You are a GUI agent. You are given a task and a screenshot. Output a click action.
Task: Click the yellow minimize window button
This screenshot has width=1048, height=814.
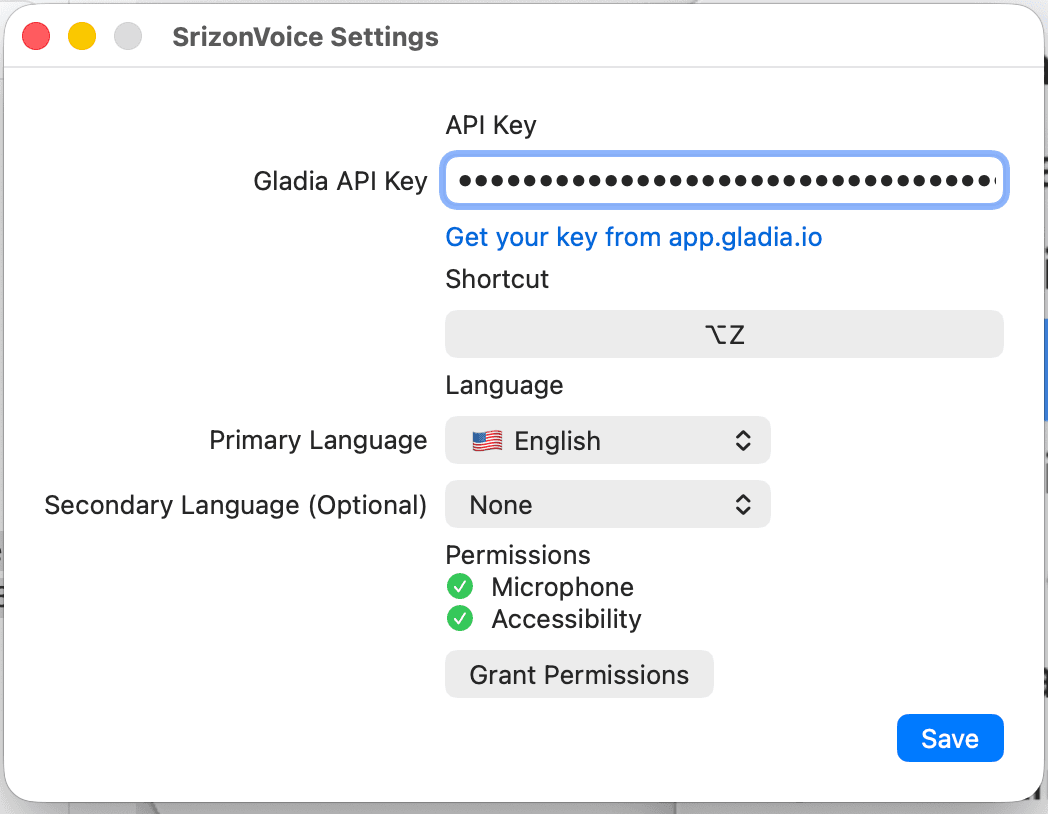coord(82,35)
